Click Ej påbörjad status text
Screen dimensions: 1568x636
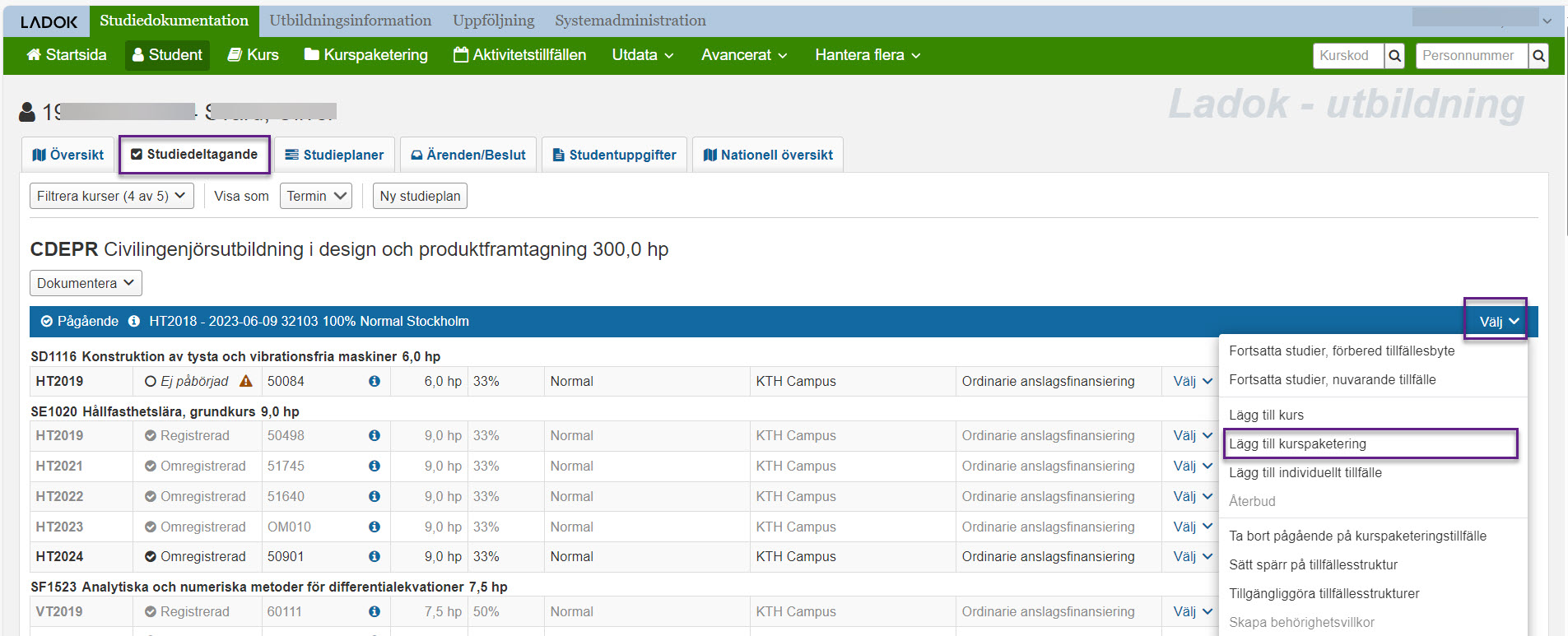click(x=194, y=382)
